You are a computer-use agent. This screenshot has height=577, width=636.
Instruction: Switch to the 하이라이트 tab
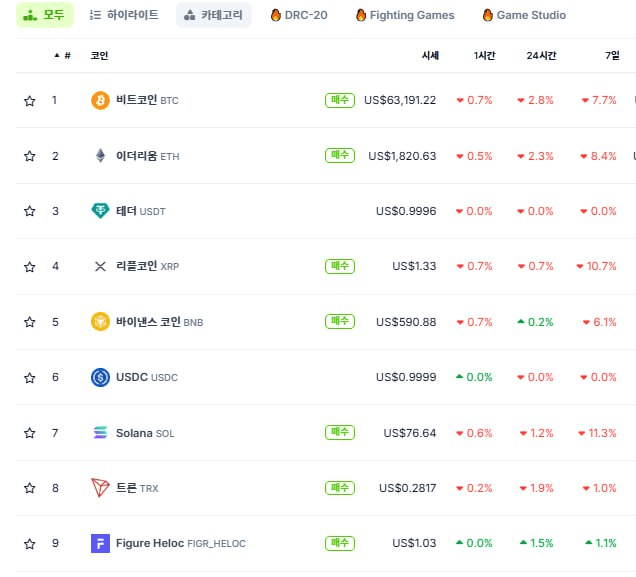124,15
